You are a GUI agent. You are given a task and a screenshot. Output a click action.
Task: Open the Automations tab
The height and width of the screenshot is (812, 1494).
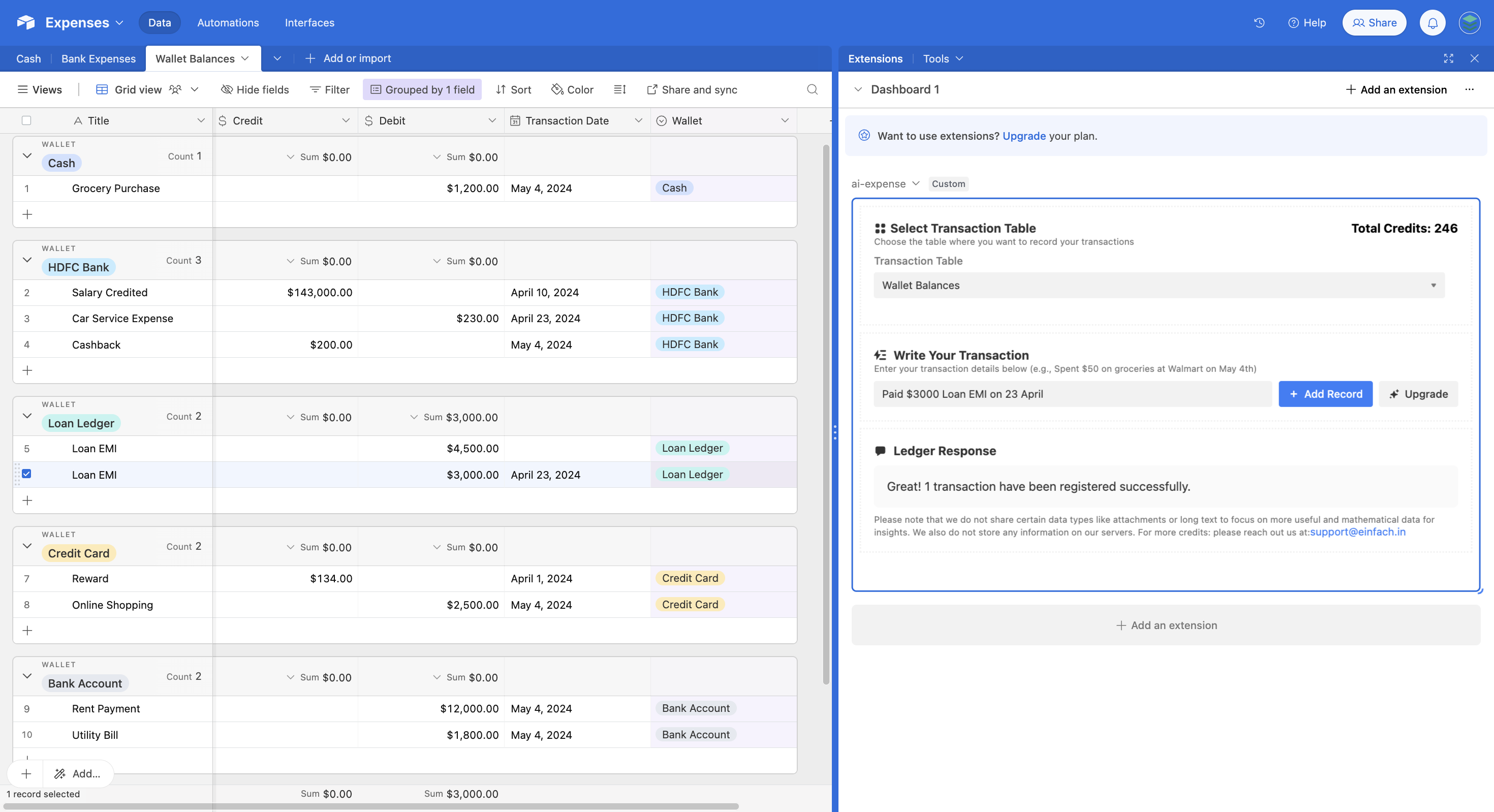[228, 23]
